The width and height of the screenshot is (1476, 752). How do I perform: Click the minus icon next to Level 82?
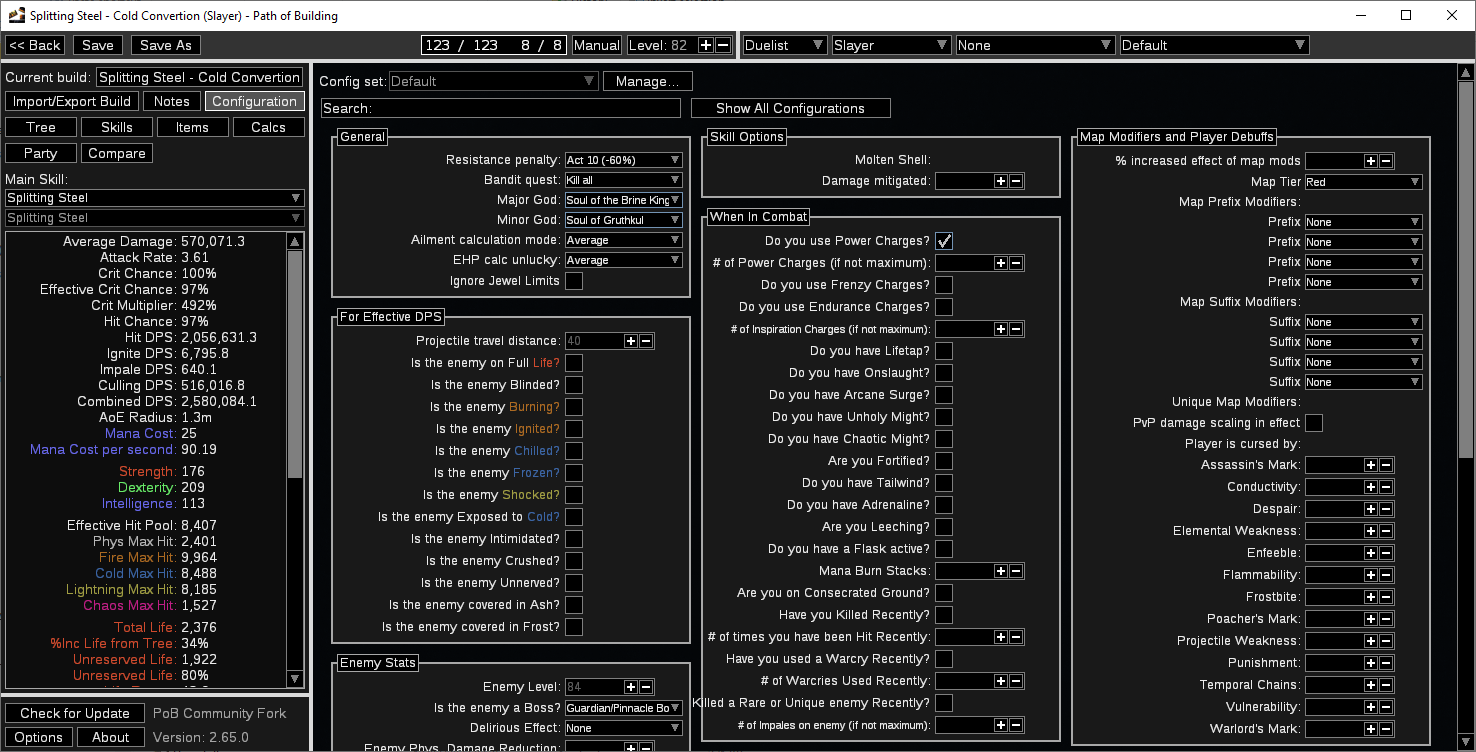pyautogui.click(x=723, y=45)
